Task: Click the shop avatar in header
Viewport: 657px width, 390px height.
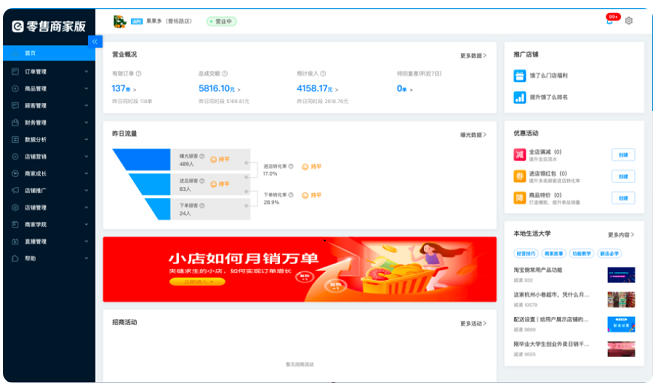Action: pyautogui.click(x=120, y=21)
